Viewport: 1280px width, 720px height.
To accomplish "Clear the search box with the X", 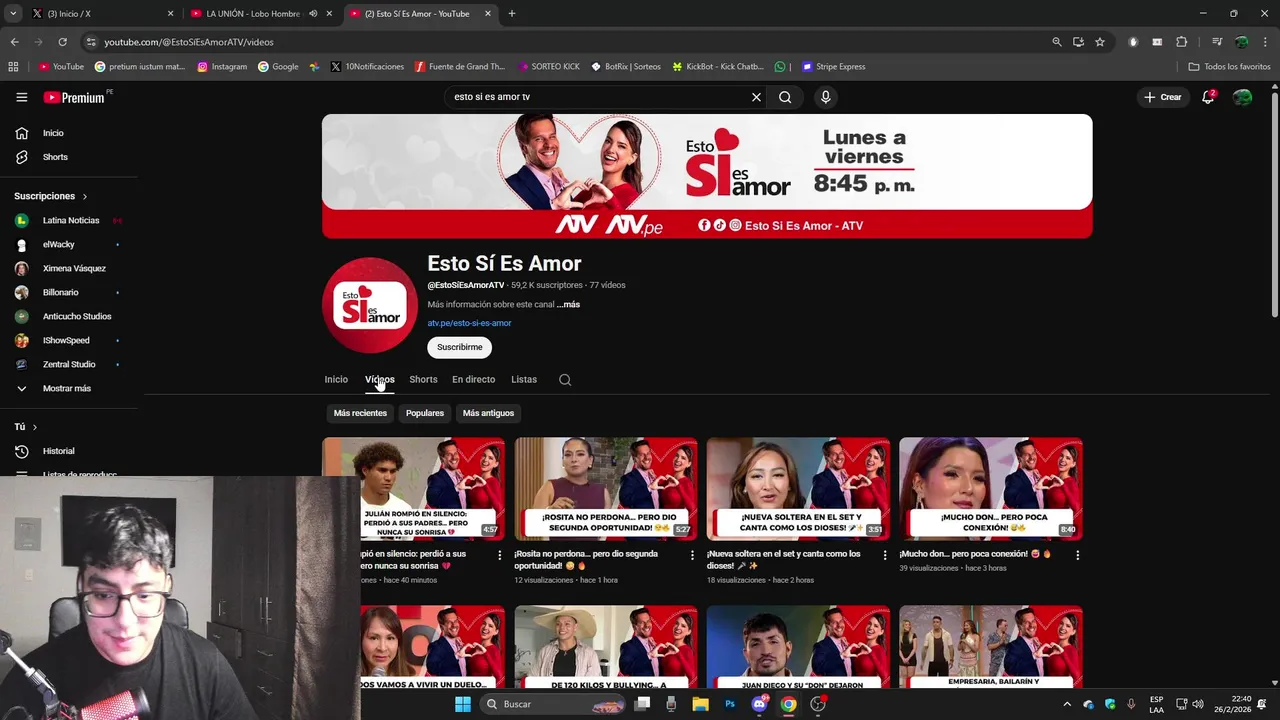I will (x=756, y=97).
